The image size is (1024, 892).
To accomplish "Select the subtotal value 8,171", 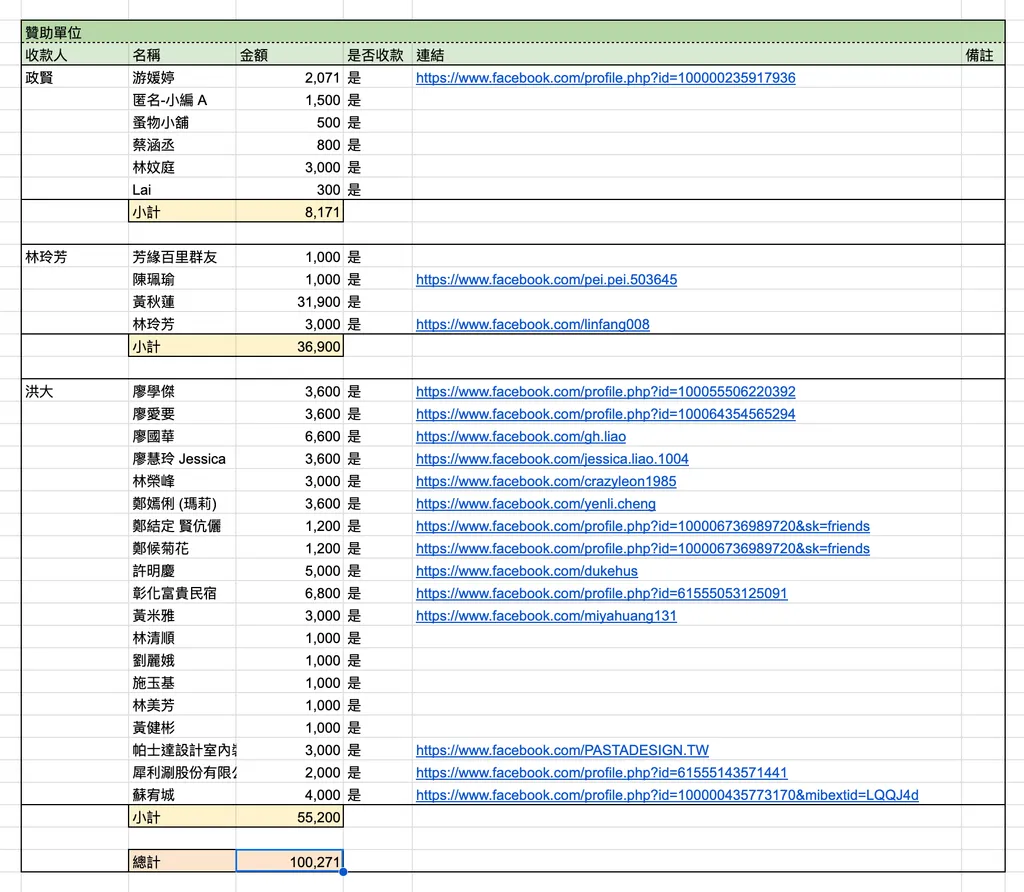I will coord(289,212).
